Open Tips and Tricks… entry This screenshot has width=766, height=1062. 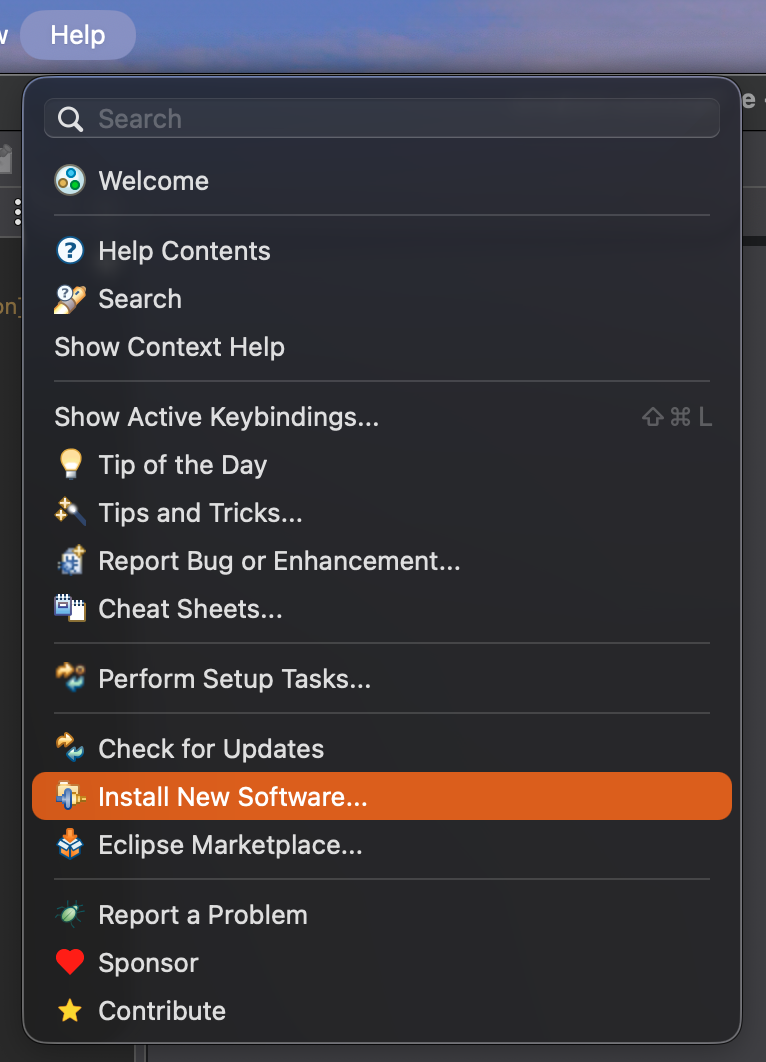click(x=382, y=513)
